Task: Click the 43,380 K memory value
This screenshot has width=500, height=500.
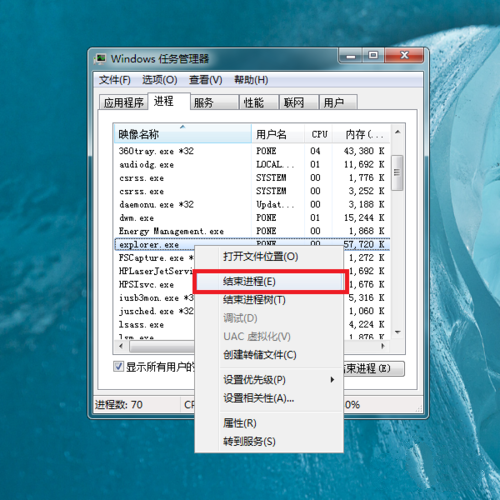Action: pyautogui.click(x=364, y=151)
